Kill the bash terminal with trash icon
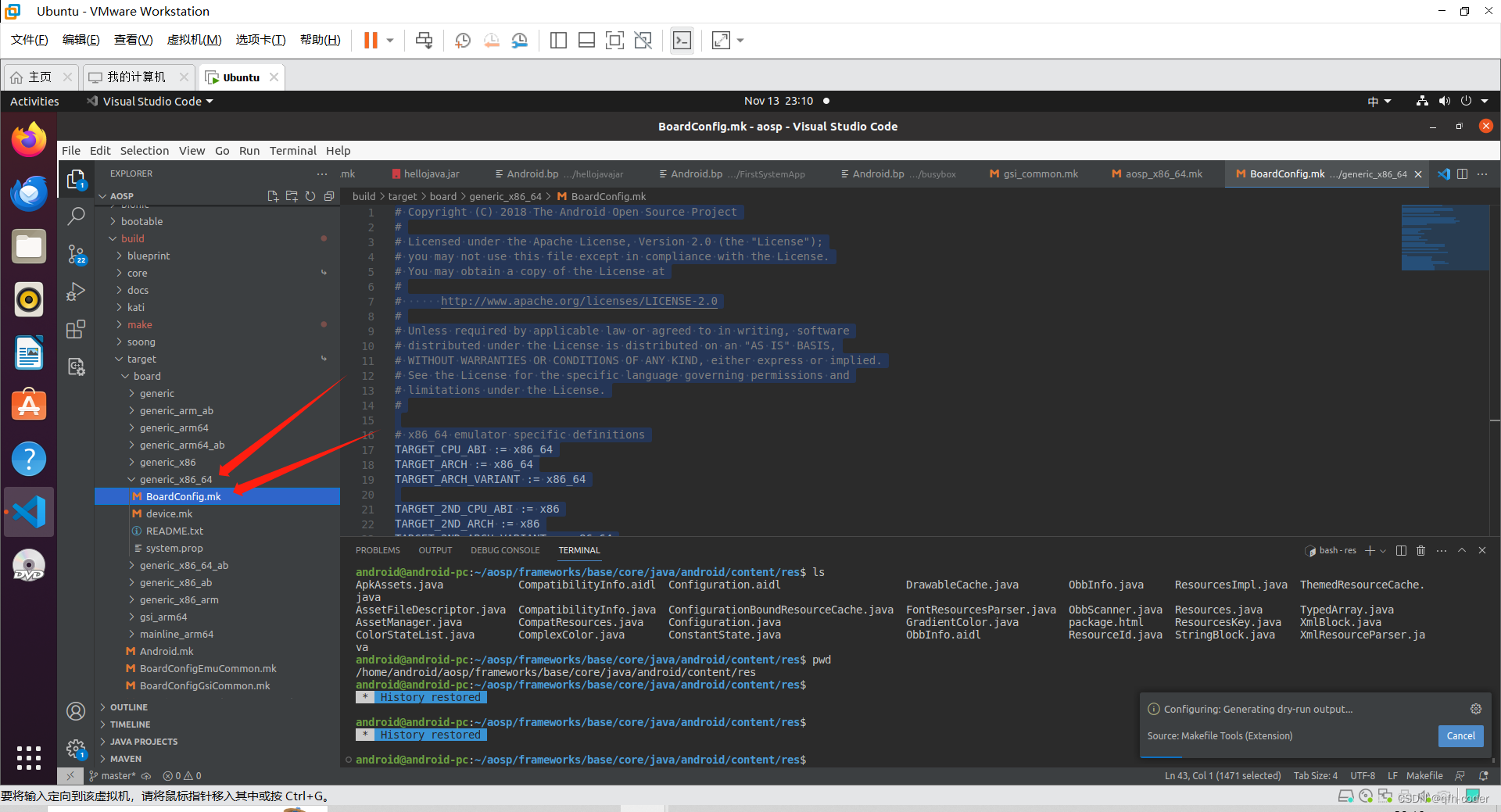 [x=1420, y=550]
